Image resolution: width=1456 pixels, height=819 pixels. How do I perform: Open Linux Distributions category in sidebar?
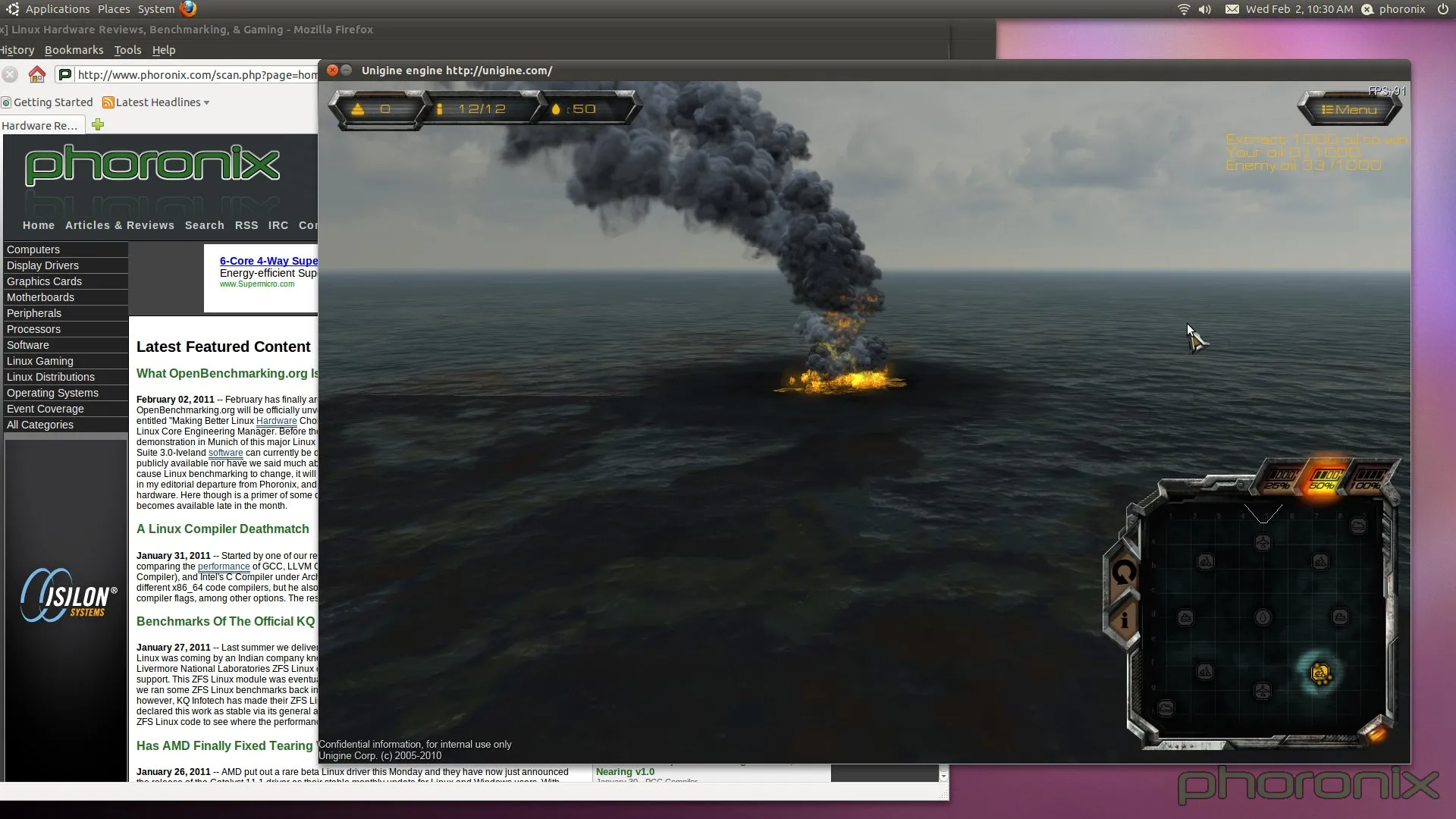point(66,377)
